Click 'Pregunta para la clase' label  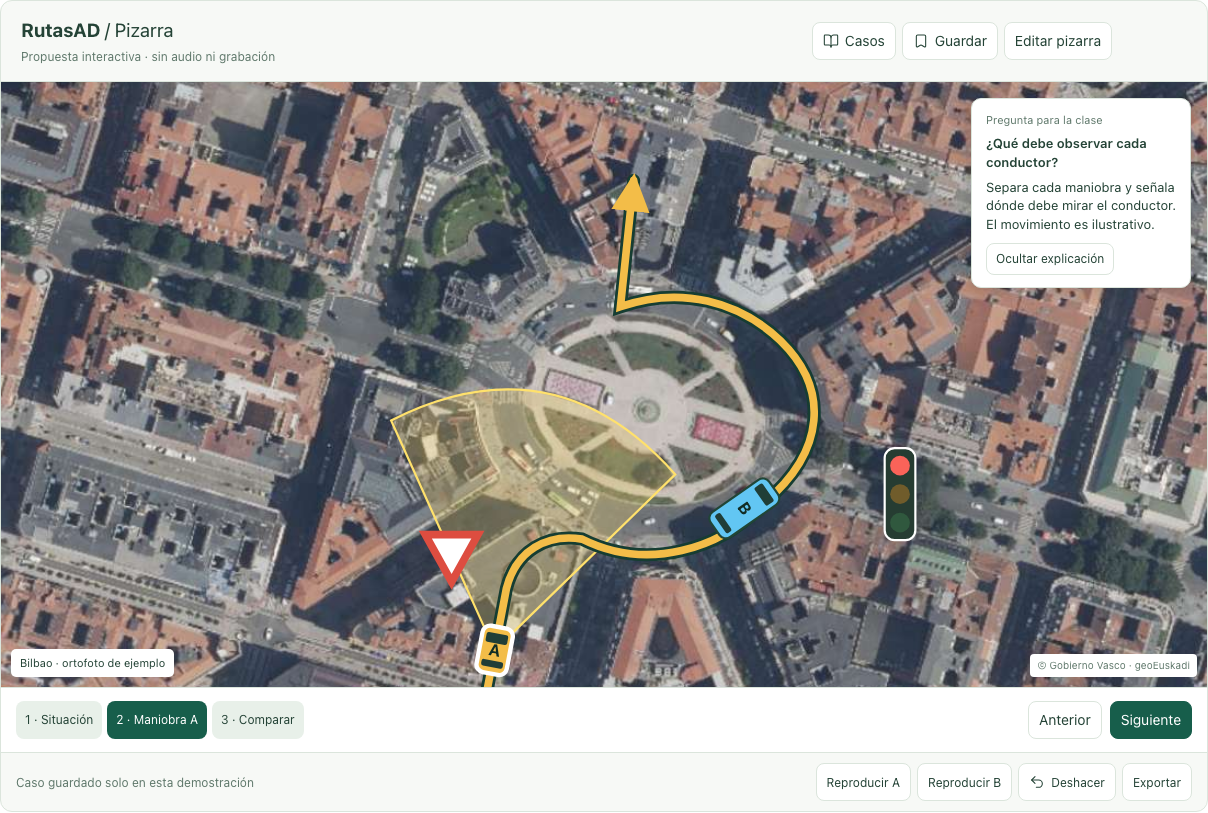coord(1044,120)
